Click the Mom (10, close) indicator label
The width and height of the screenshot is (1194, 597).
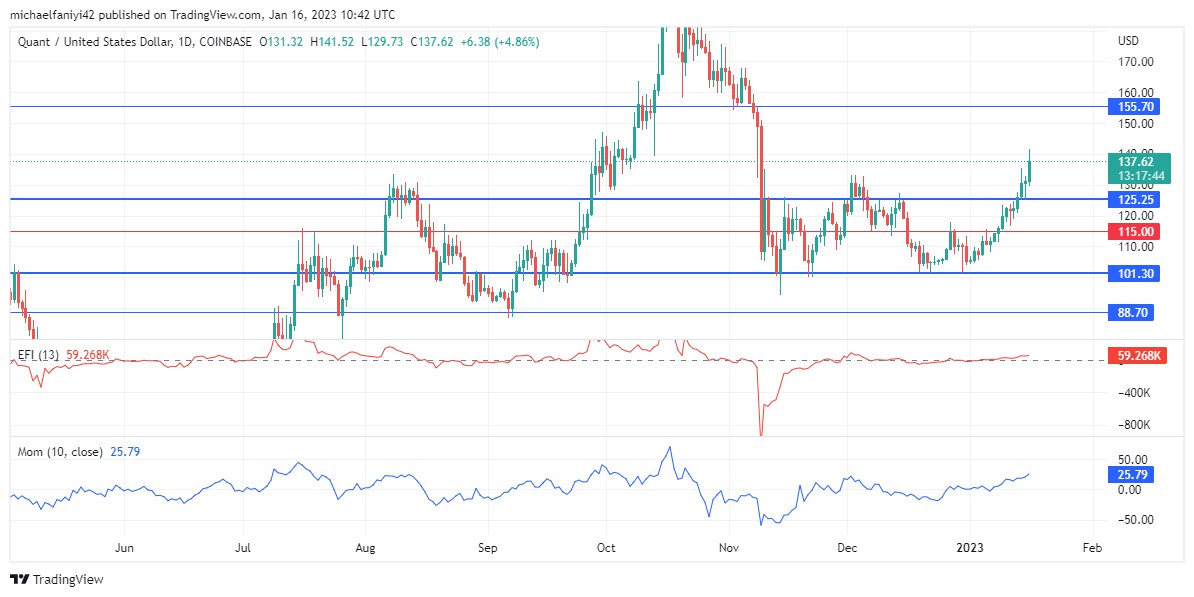(x=60, y=452)
